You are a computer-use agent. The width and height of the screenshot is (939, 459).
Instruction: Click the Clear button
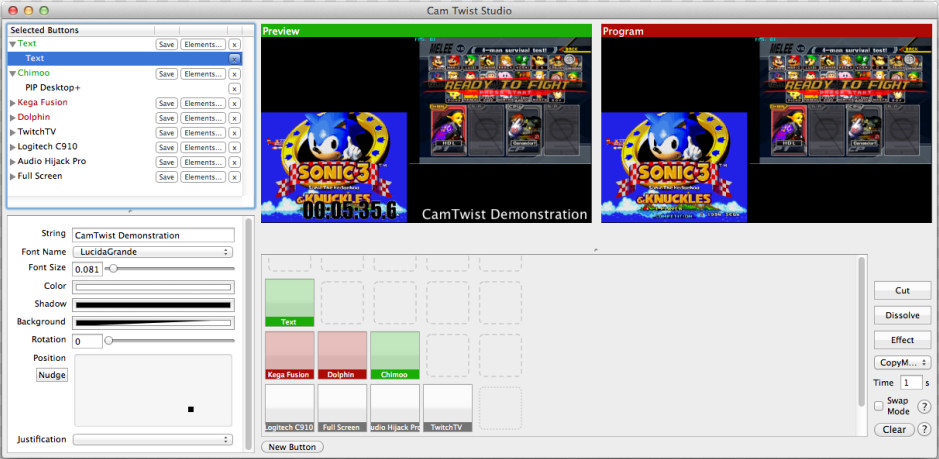(894, 430)
